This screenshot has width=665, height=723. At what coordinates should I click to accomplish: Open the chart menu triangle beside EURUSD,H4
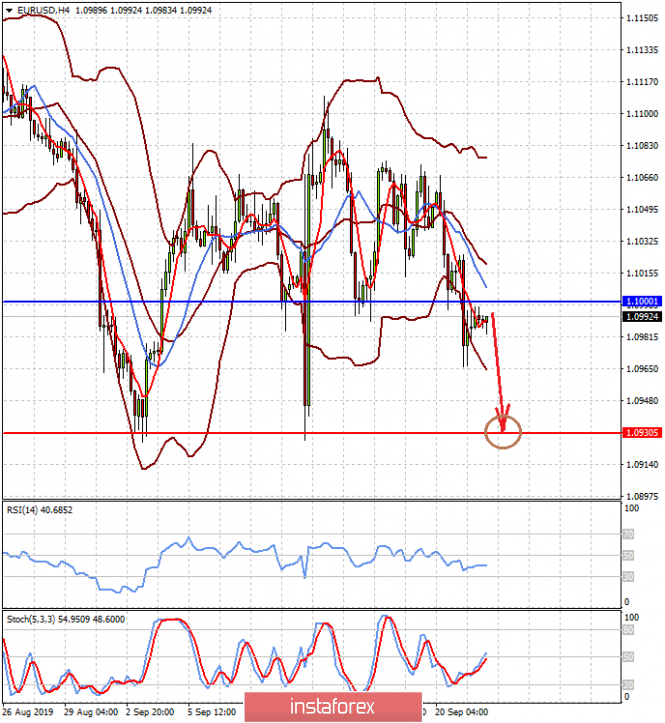coord(9,10)
